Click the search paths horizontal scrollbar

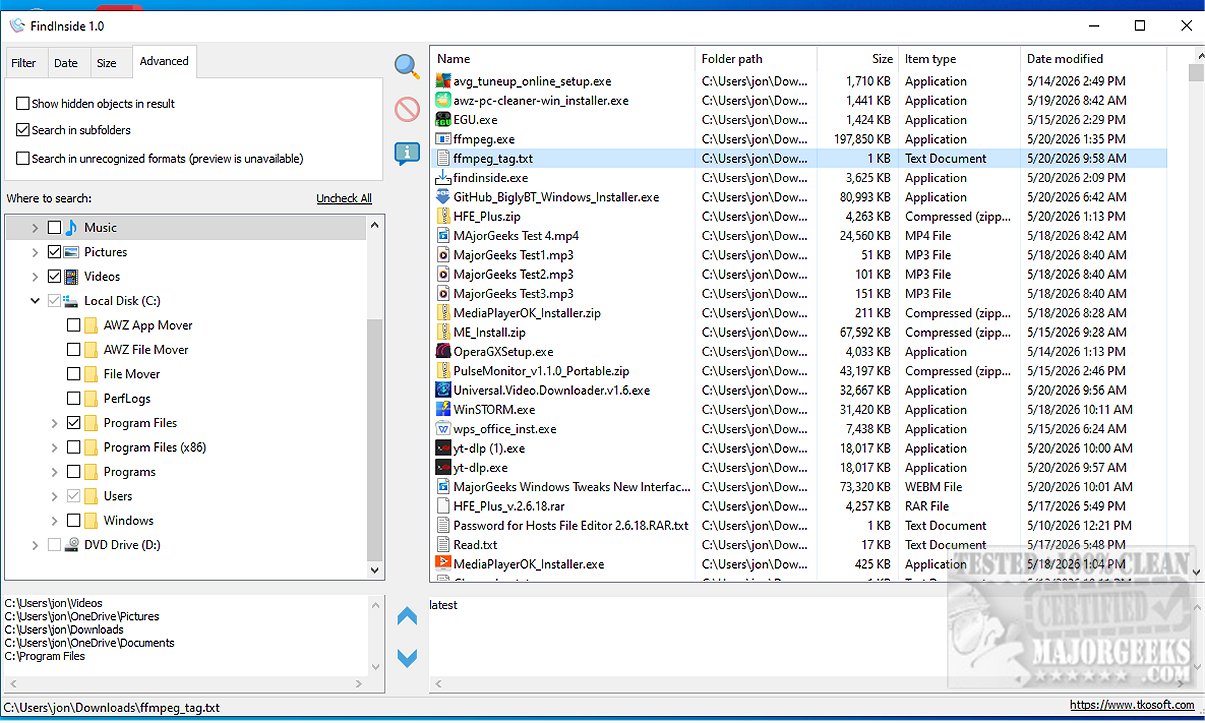click(x=186, y=684)
